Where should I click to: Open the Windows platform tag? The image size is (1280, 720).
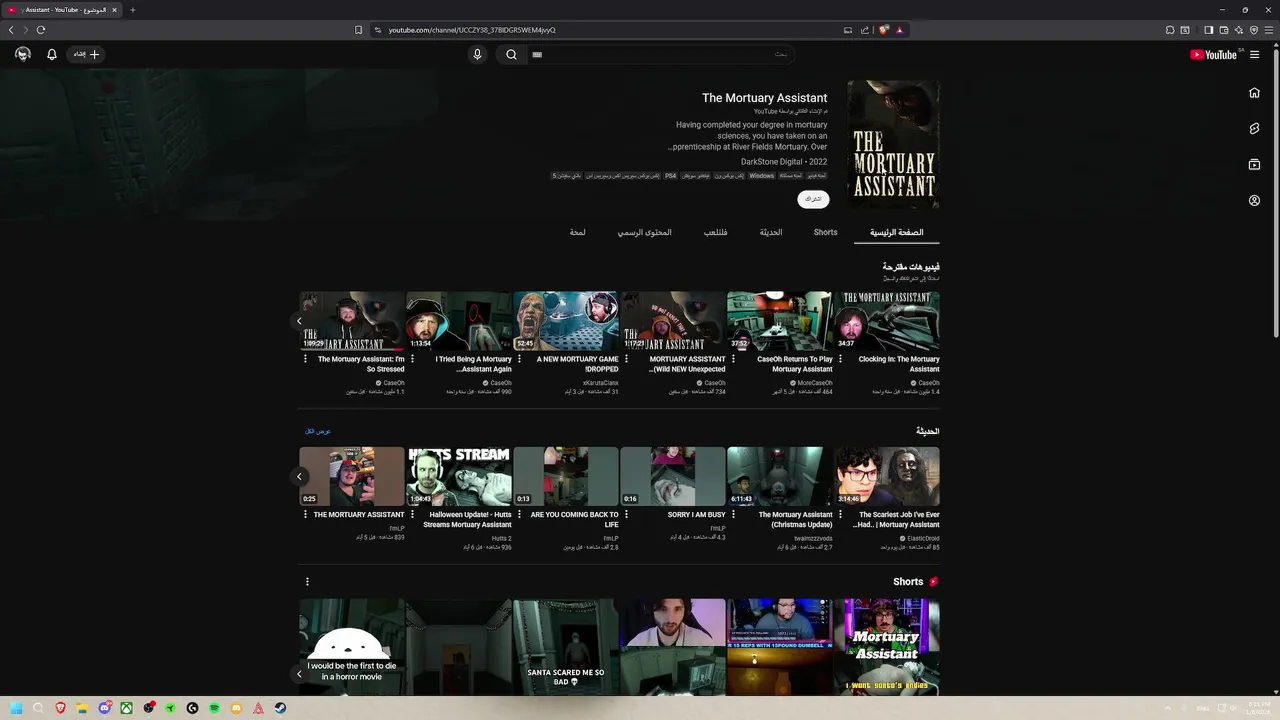coord(762,176)
